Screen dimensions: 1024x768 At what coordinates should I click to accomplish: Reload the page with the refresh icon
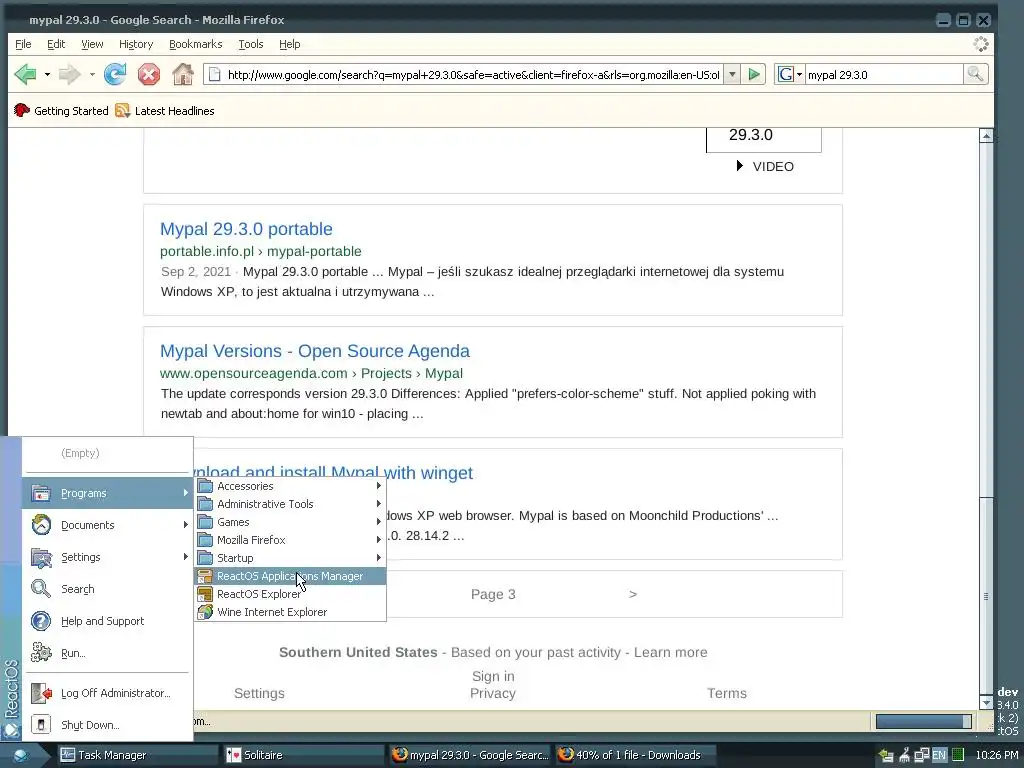pos(115,74)
